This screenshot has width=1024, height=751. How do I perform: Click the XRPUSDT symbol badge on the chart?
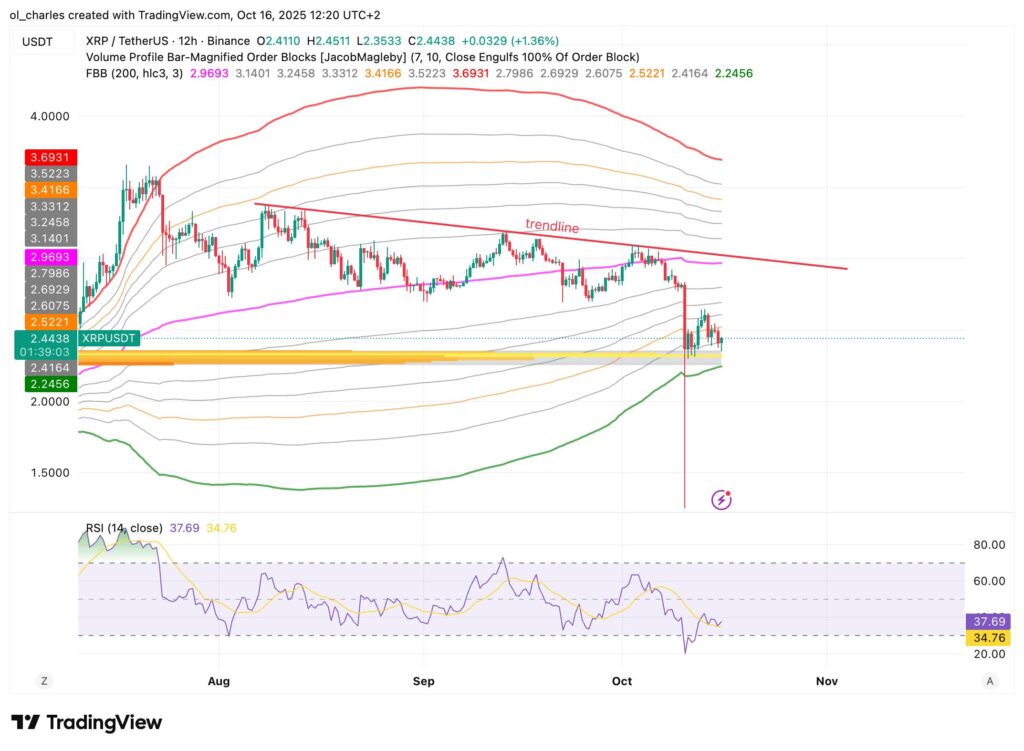click(108, 339)
